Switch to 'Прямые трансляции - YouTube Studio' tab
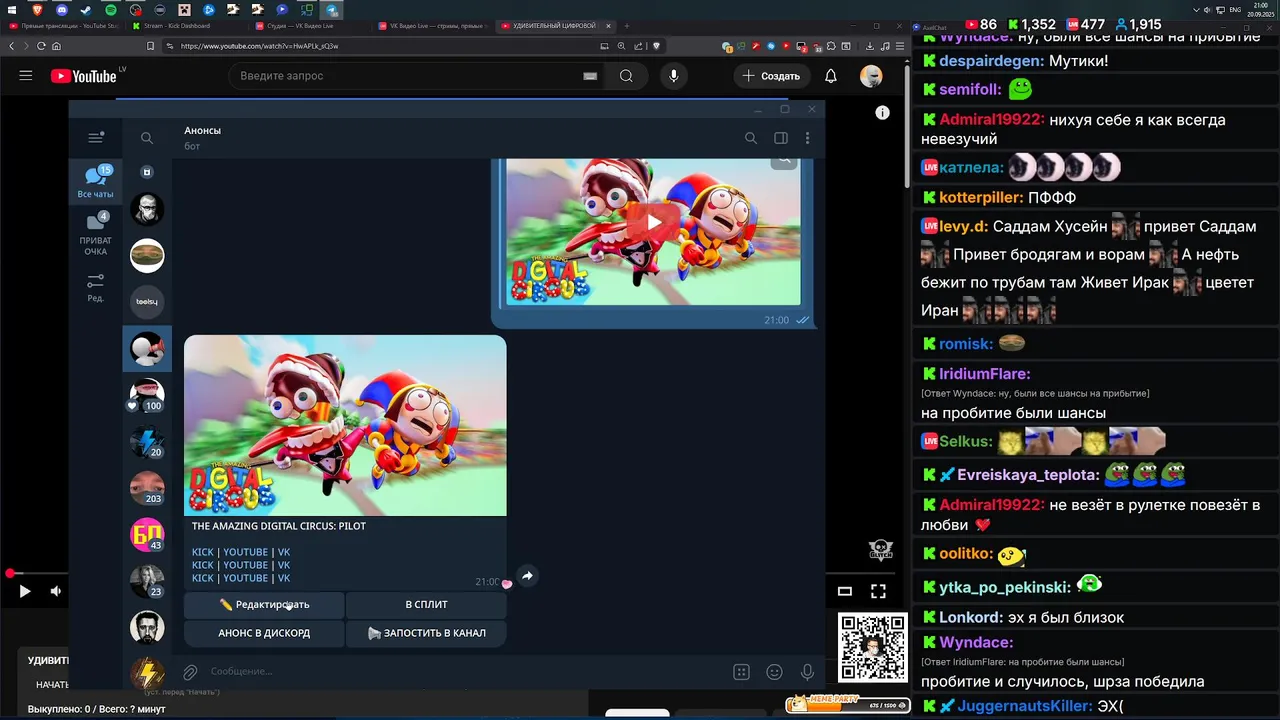 65,26
